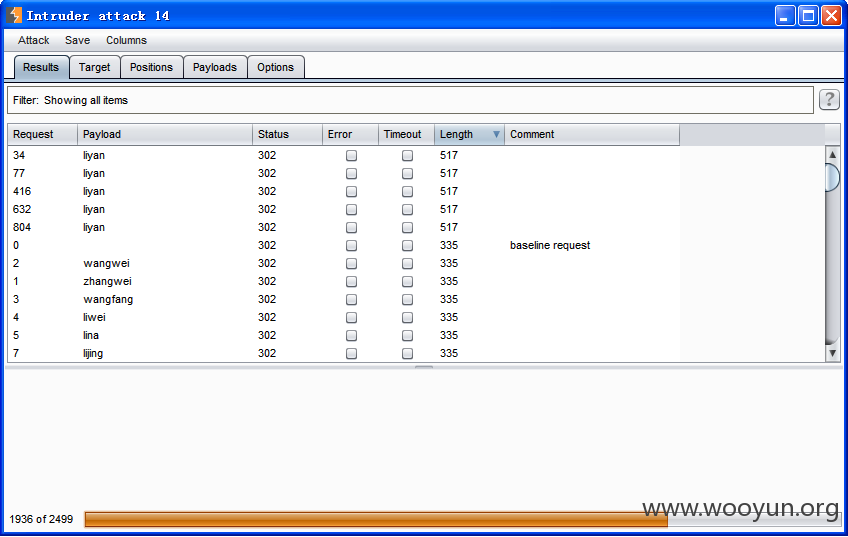Sort by the Comment column header

[592, 134]
